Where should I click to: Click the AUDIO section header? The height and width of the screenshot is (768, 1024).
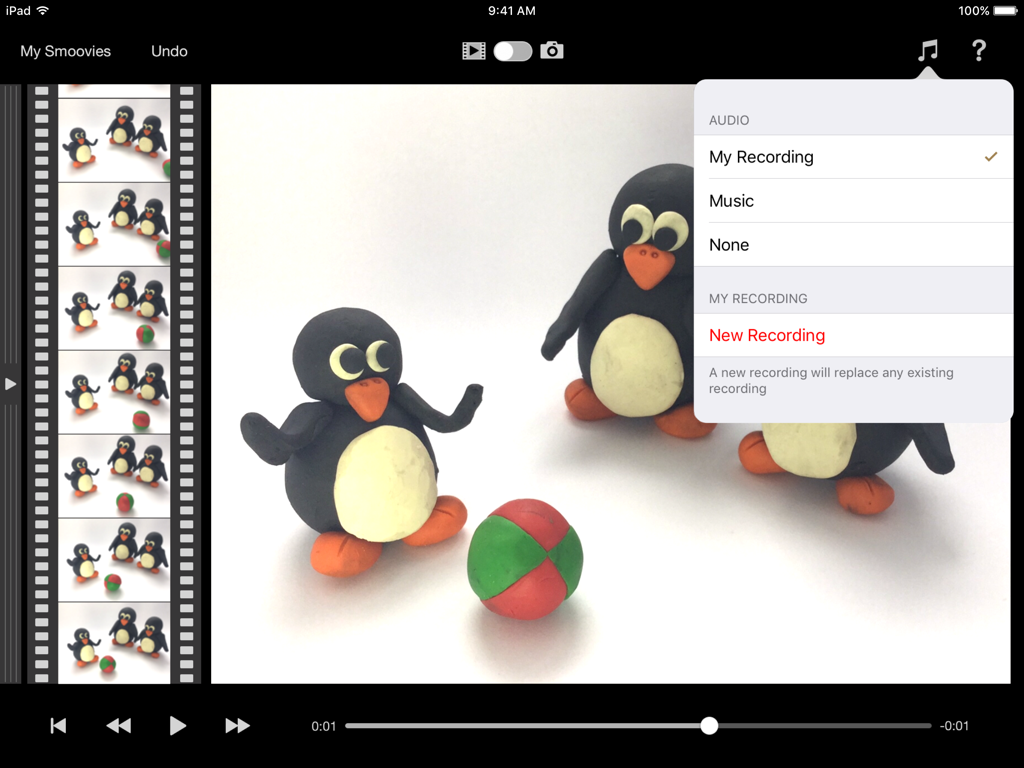pos(727,120)
